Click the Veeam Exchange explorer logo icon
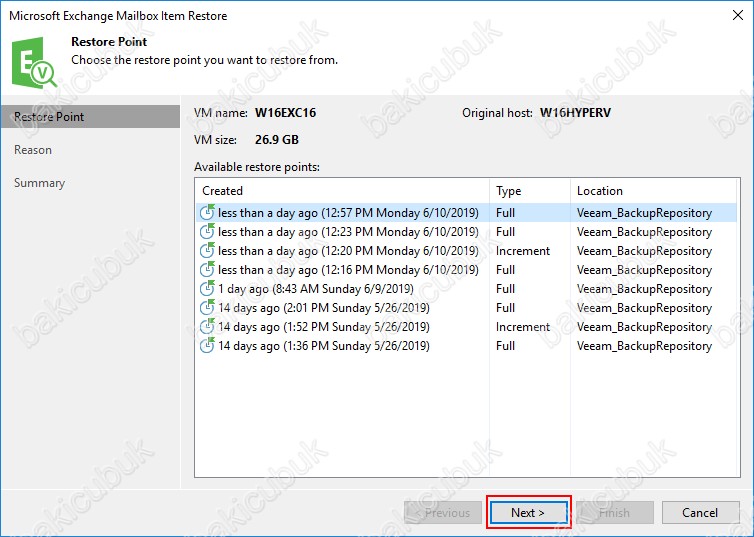754x537 pixels. click(34, 62)
